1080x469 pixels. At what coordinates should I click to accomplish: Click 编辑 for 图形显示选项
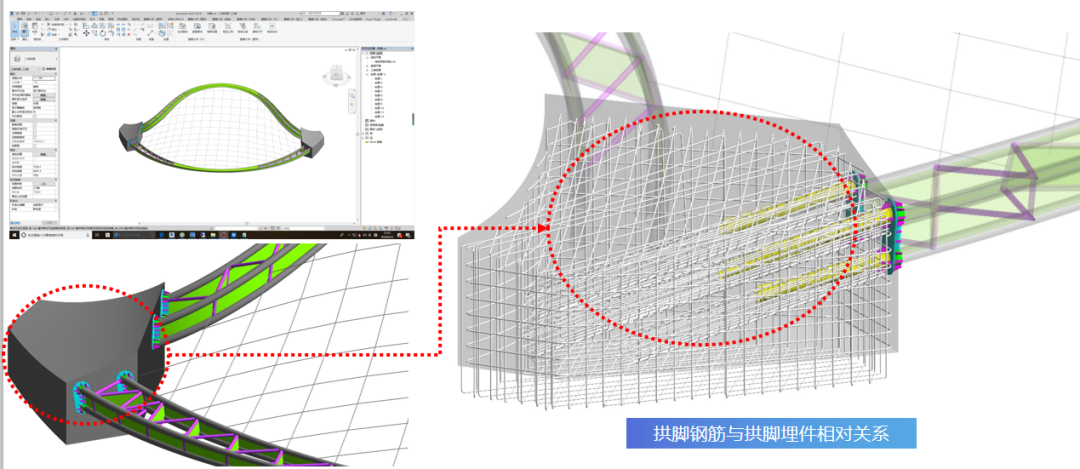[x=43, y=99]
